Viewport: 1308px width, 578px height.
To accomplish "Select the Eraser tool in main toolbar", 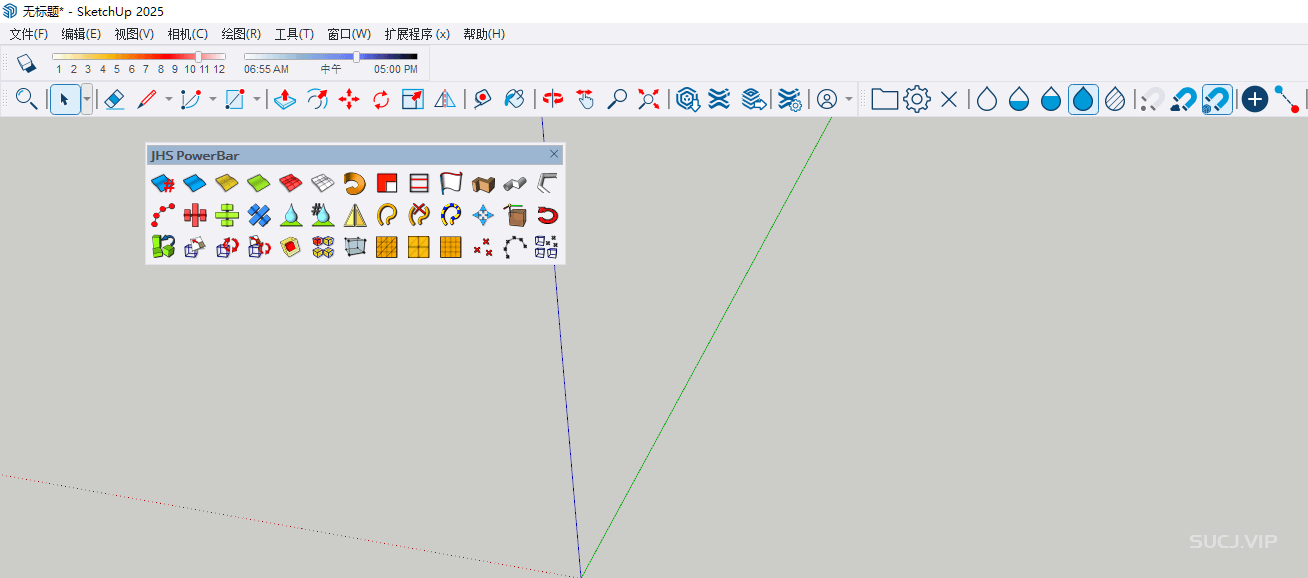I will (114, 99).
